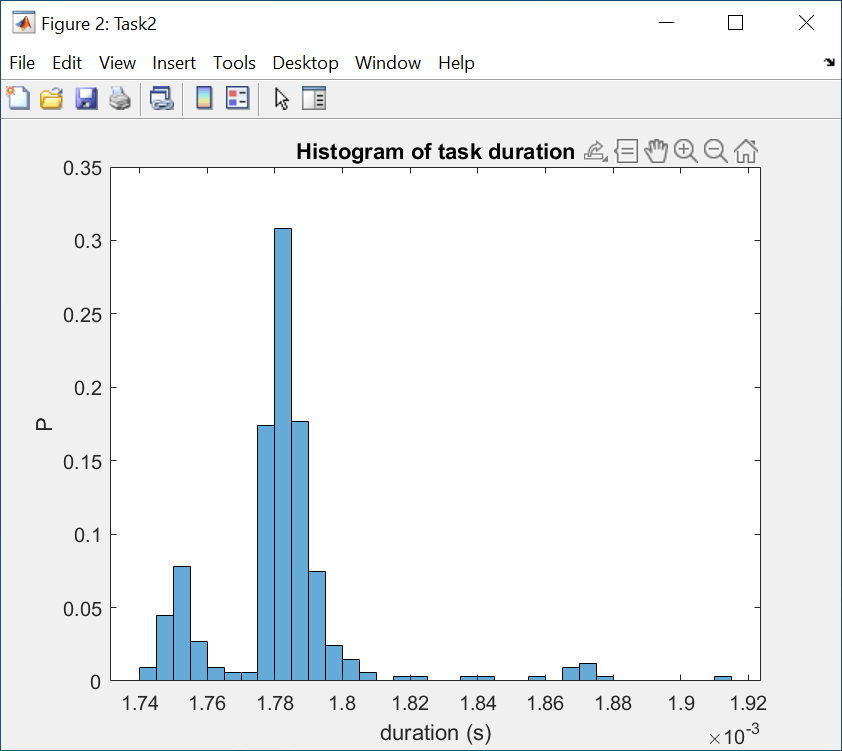
Task: Activate the Link Plot tool
Action: 162,98
